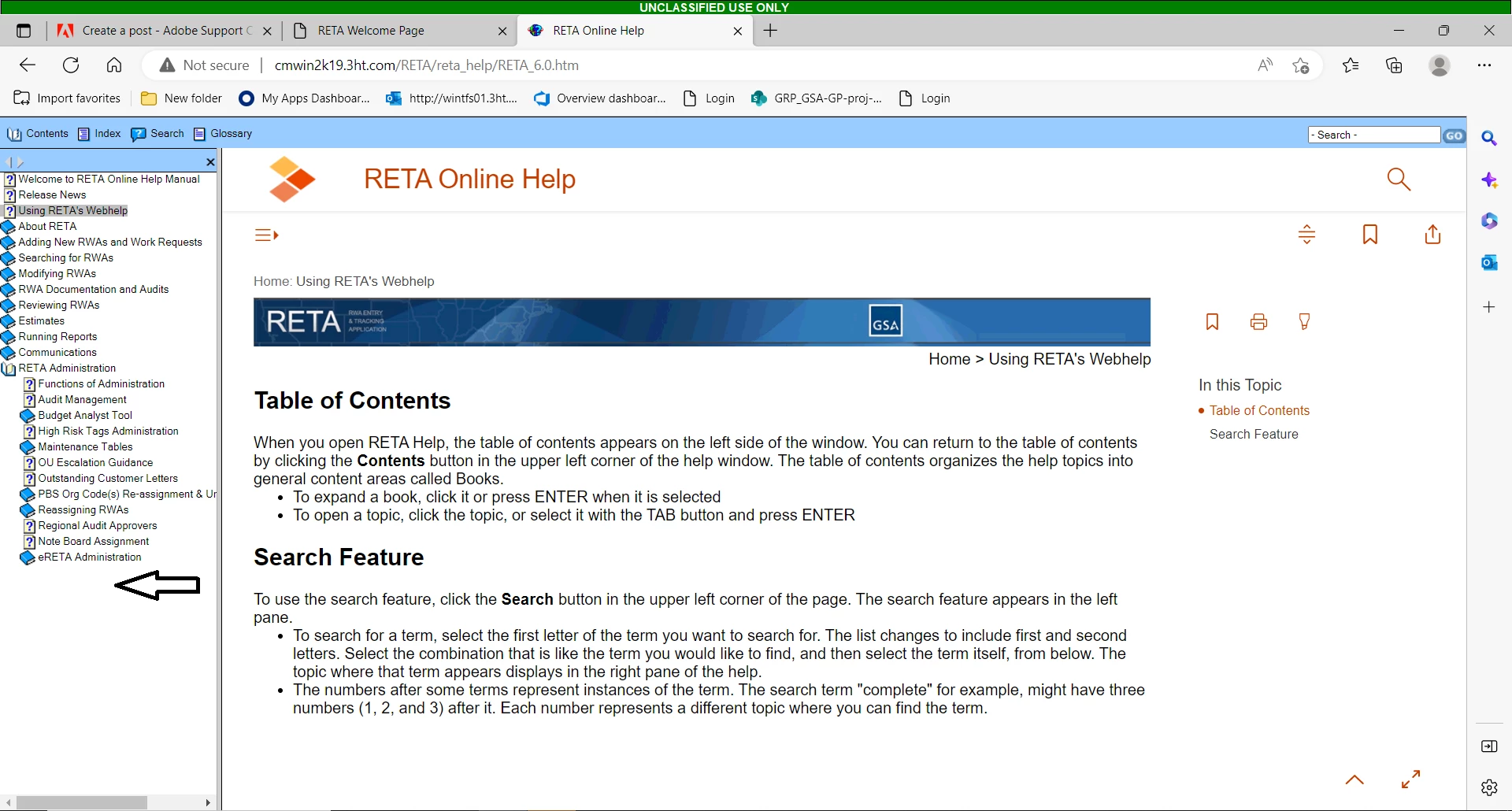Click the orange print icon
The height and width of the screenshot is (811, 1512).
1258,321
